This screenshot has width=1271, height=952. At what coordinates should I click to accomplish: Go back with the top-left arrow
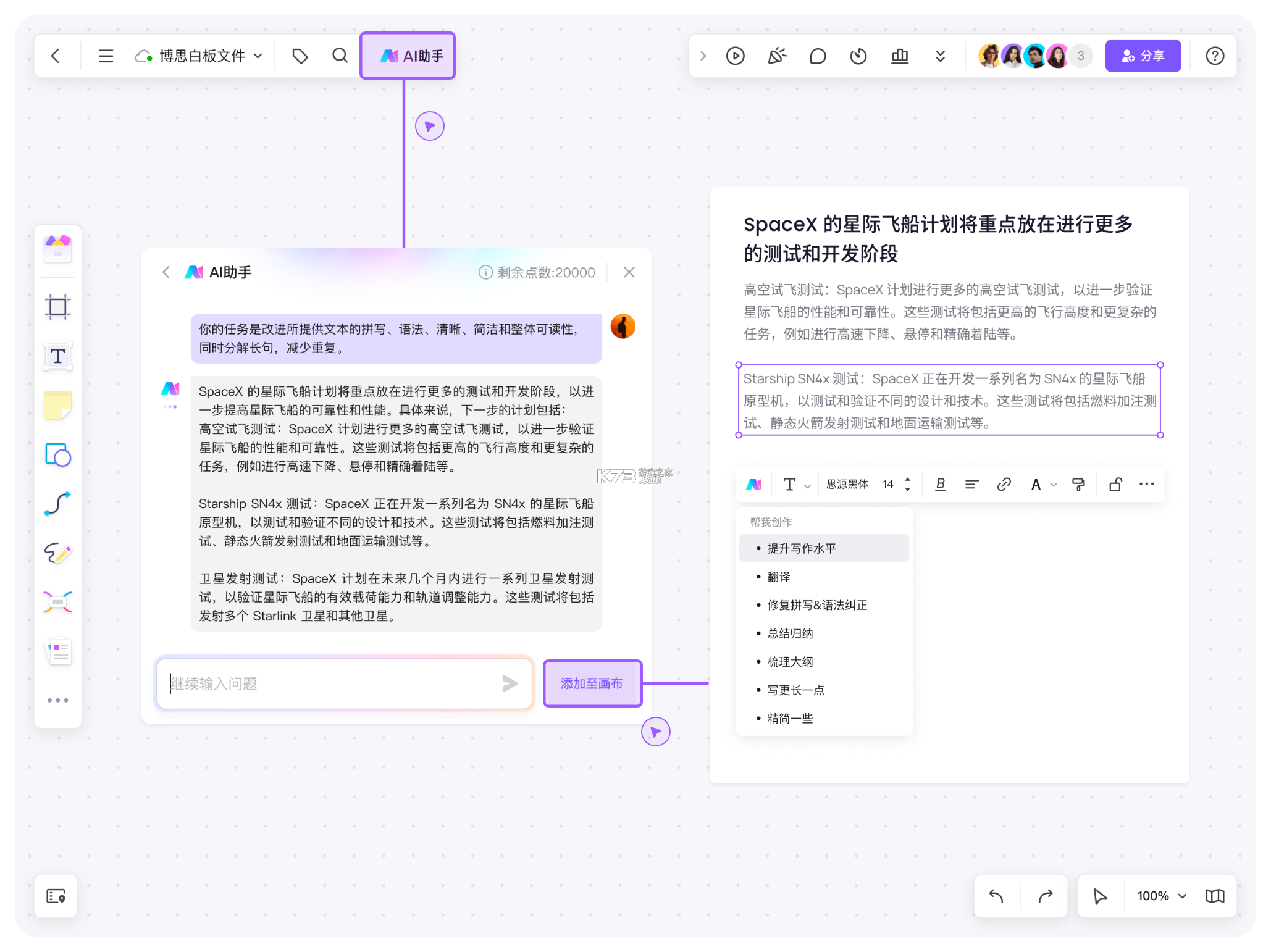56,56
